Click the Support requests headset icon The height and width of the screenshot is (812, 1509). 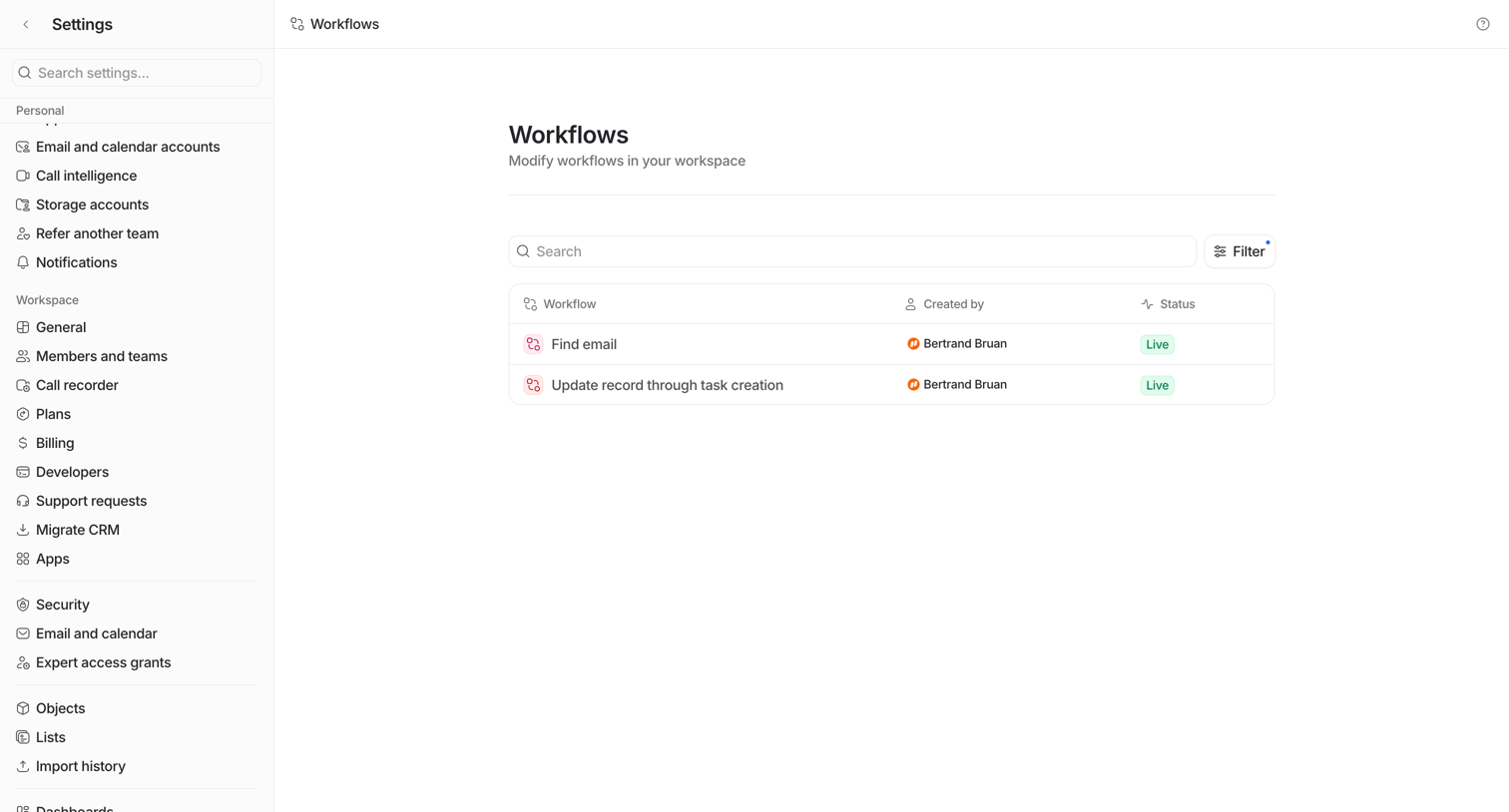pyautogui.click(x=23, y=501)
